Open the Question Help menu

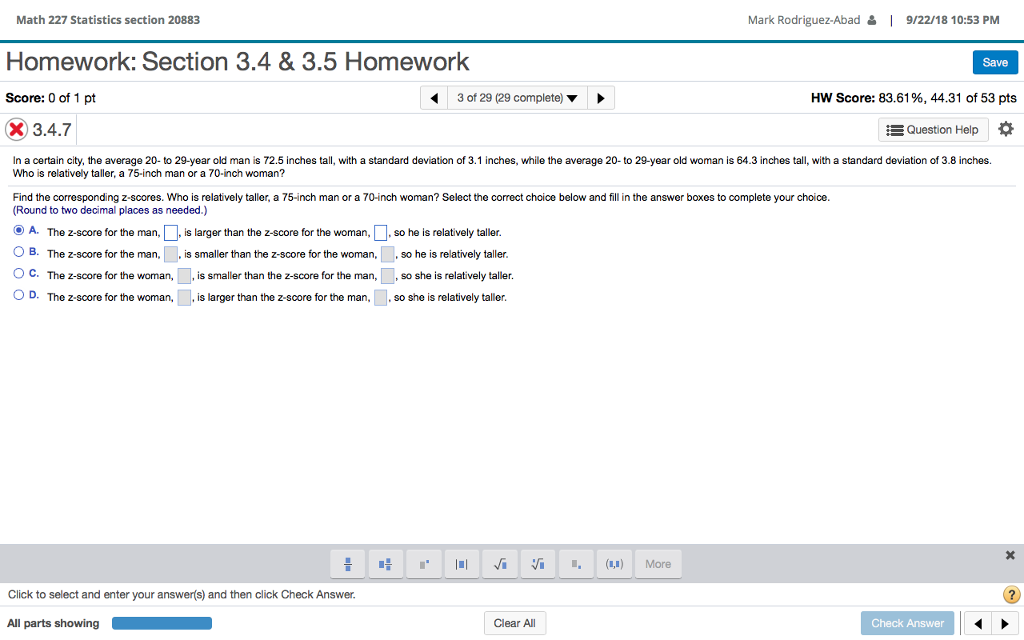[x=932, y=129]
